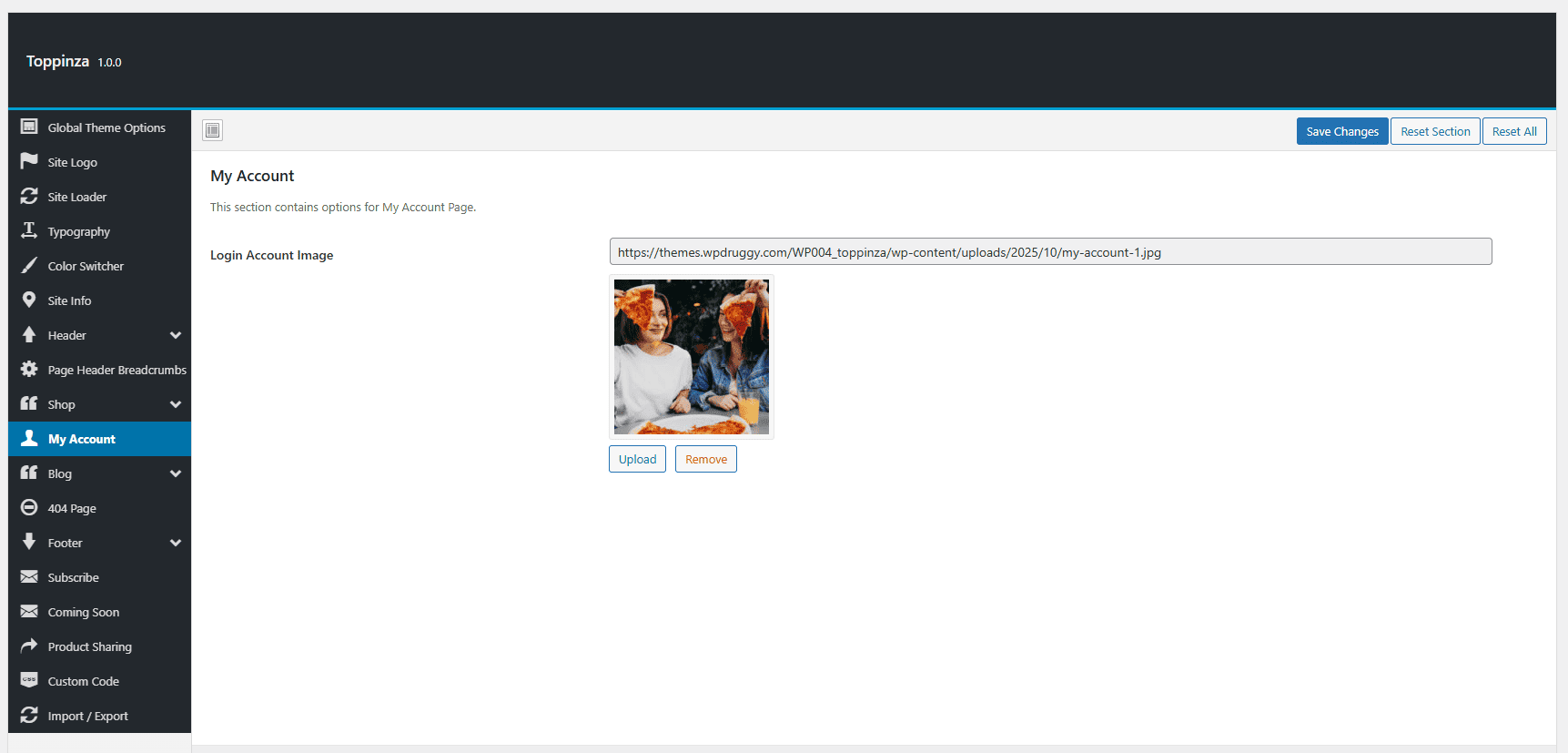Click the Site Logo flag icon
The image size is (1568, 753).
29,161
